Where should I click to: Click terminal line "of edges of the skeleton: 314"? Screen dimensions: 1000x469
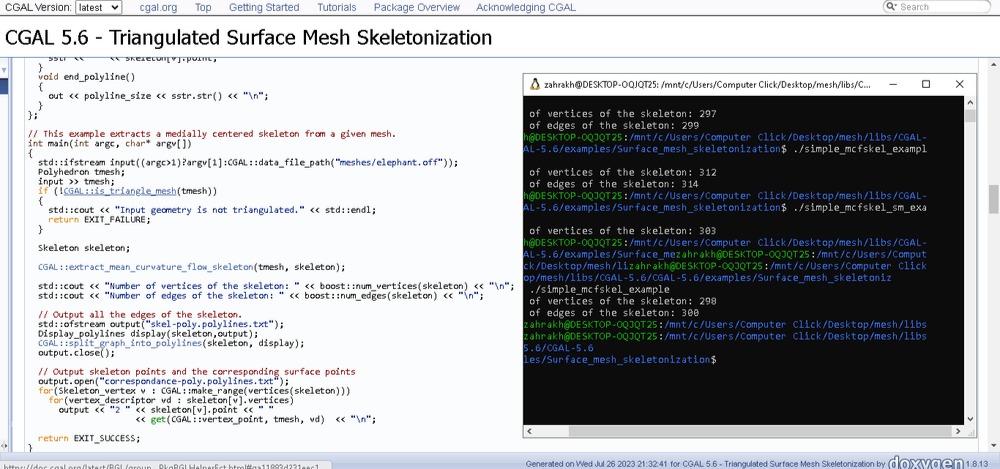click(x=614, y=184)
